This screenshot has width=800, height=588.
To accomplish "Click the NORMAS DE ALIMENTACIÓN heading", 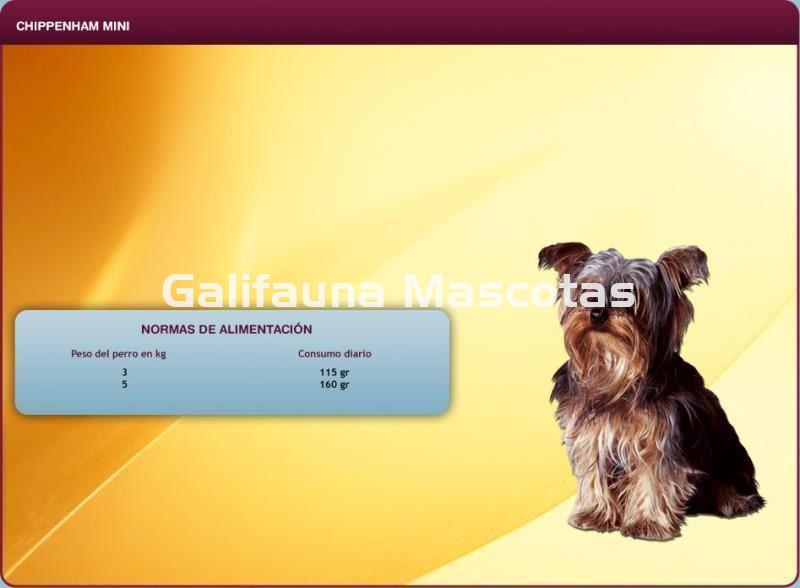I will click(x=227, y=329).
